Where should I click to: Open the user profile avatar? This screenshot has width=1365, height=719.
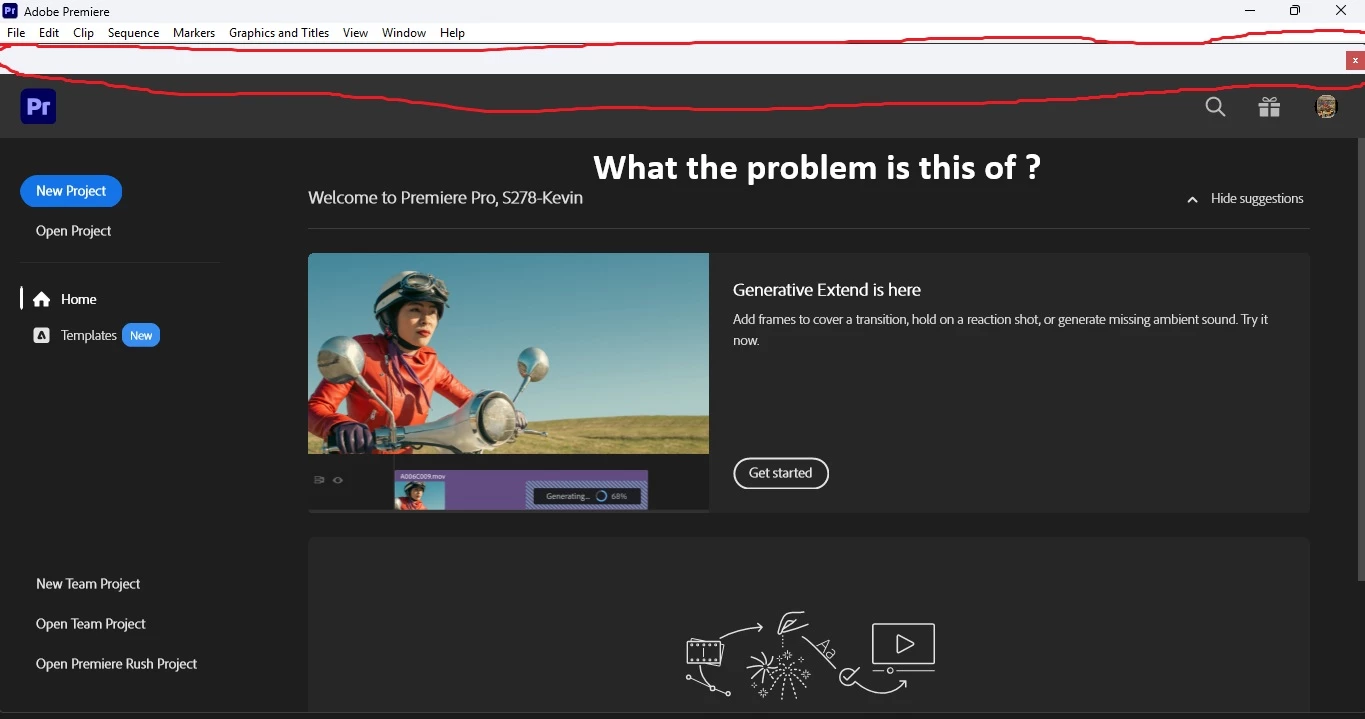(x=1326, y=107)
